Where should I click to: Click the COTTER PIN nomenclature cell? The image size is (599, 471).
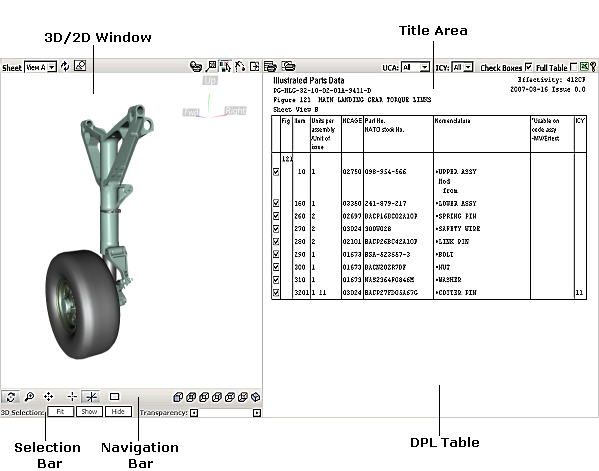pyautogui.click(x=456, y=293)
